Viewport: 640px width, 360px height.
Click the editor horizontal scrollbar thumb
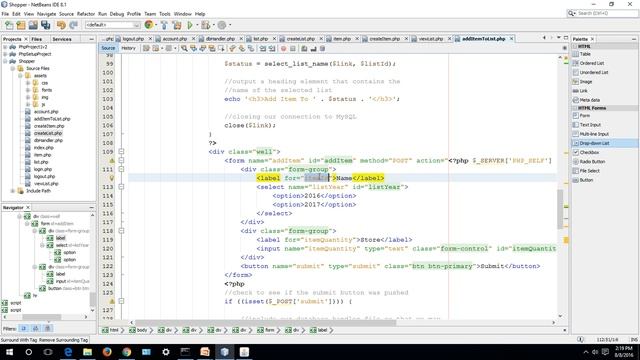tap(265, 322)
